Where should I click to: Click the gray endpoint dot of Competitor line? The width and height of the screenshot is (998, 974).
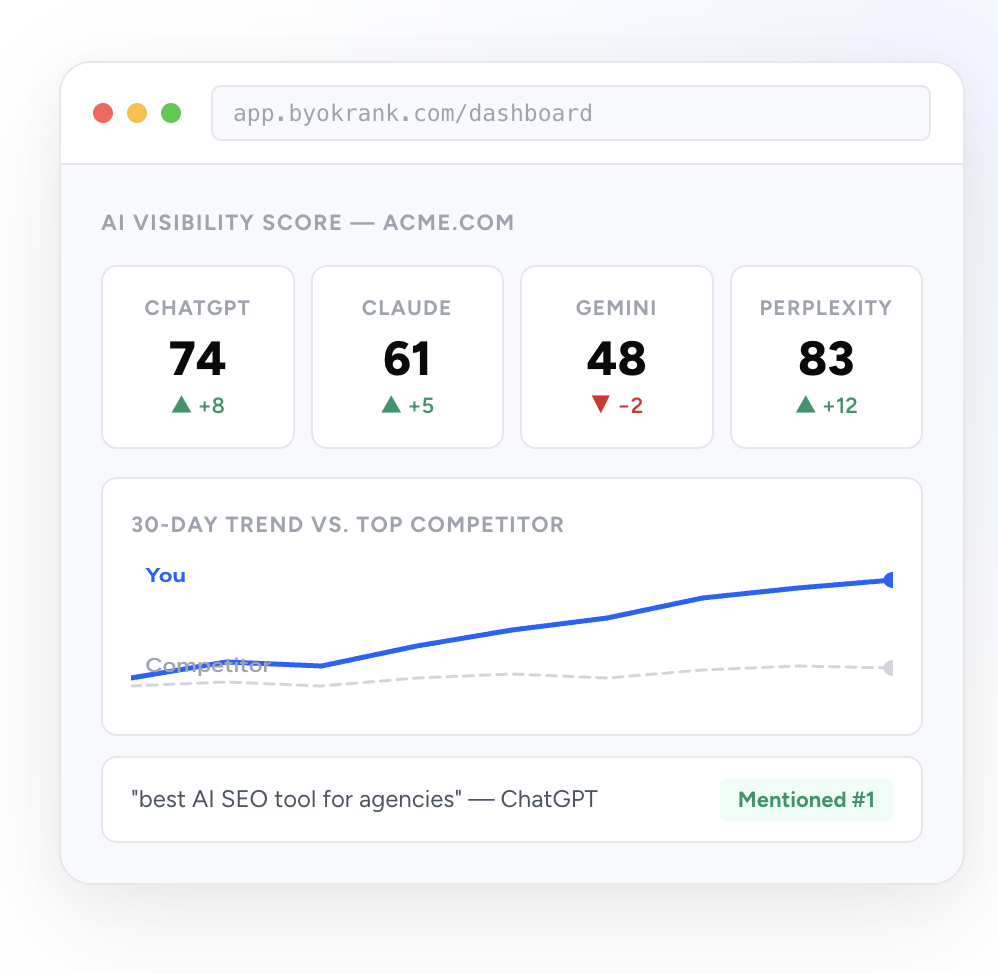[889, 668]
